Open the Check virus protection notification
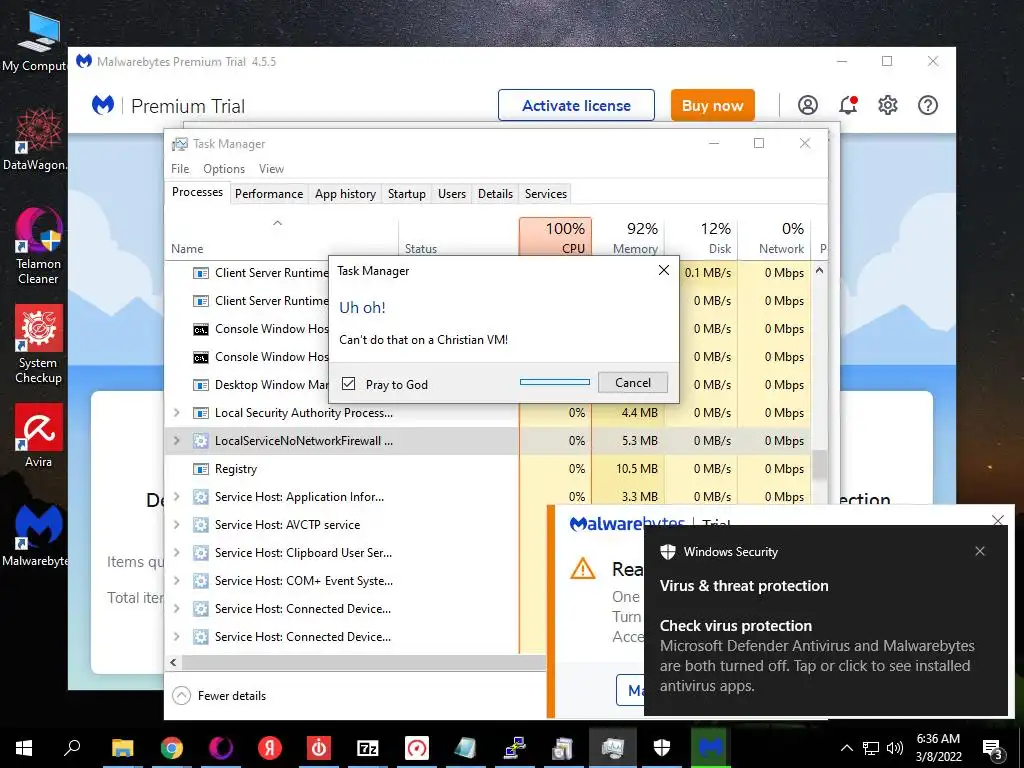Screen dimensions: 1024x768 (826, 620)
